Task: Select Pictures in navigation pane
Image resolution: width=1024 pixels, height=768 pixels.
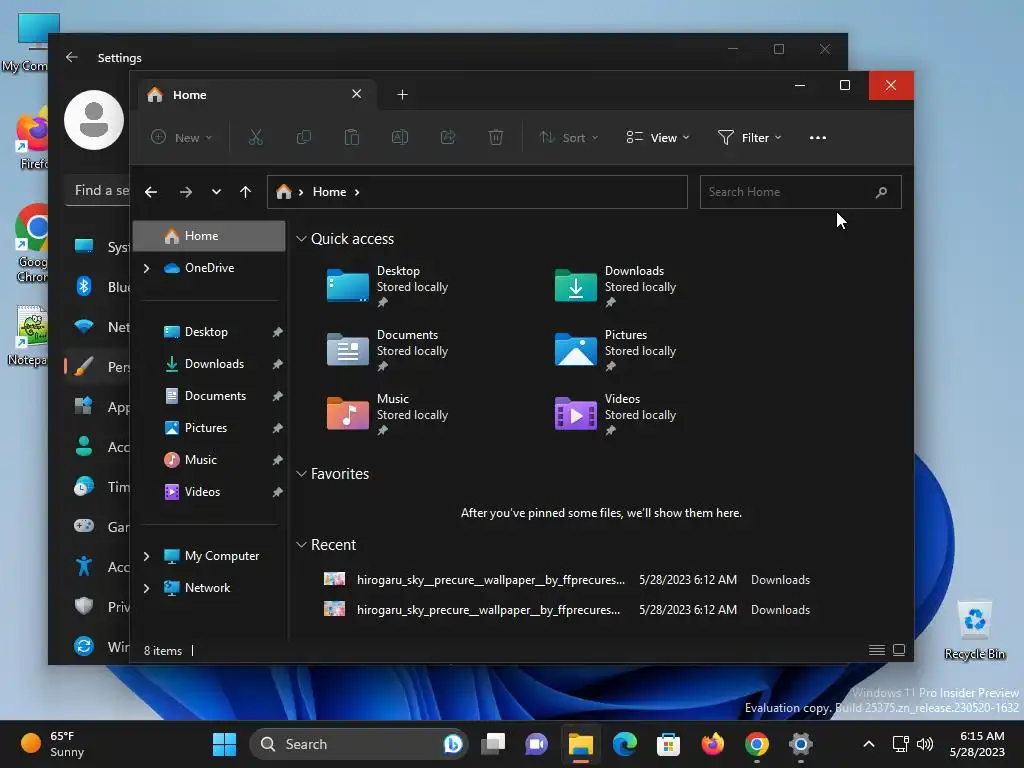Action: (209, 428)
